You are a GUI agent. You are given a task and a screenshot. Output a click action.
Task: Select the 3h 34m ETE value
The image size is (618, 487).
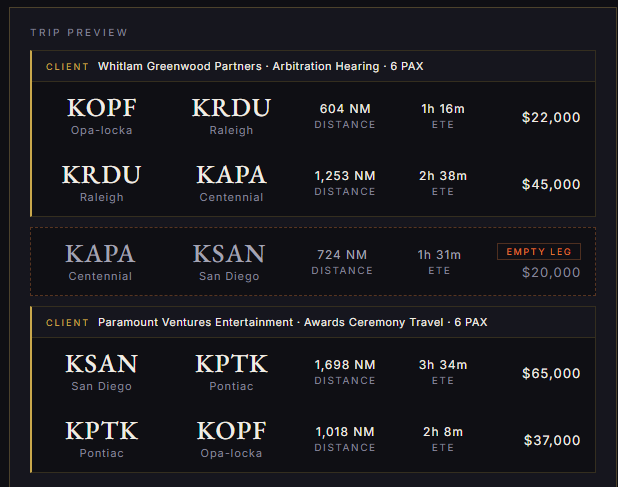(x=443, y=365)
